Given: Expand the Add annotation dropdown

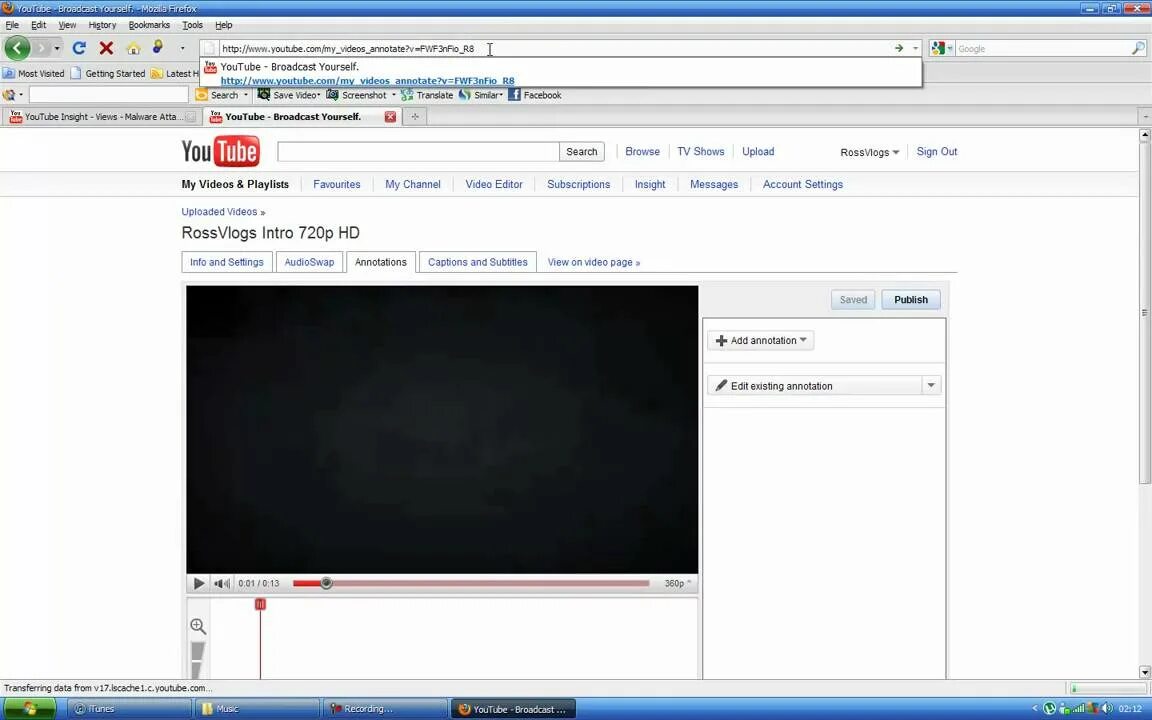Looking at the screenshot, I should 802,340.
